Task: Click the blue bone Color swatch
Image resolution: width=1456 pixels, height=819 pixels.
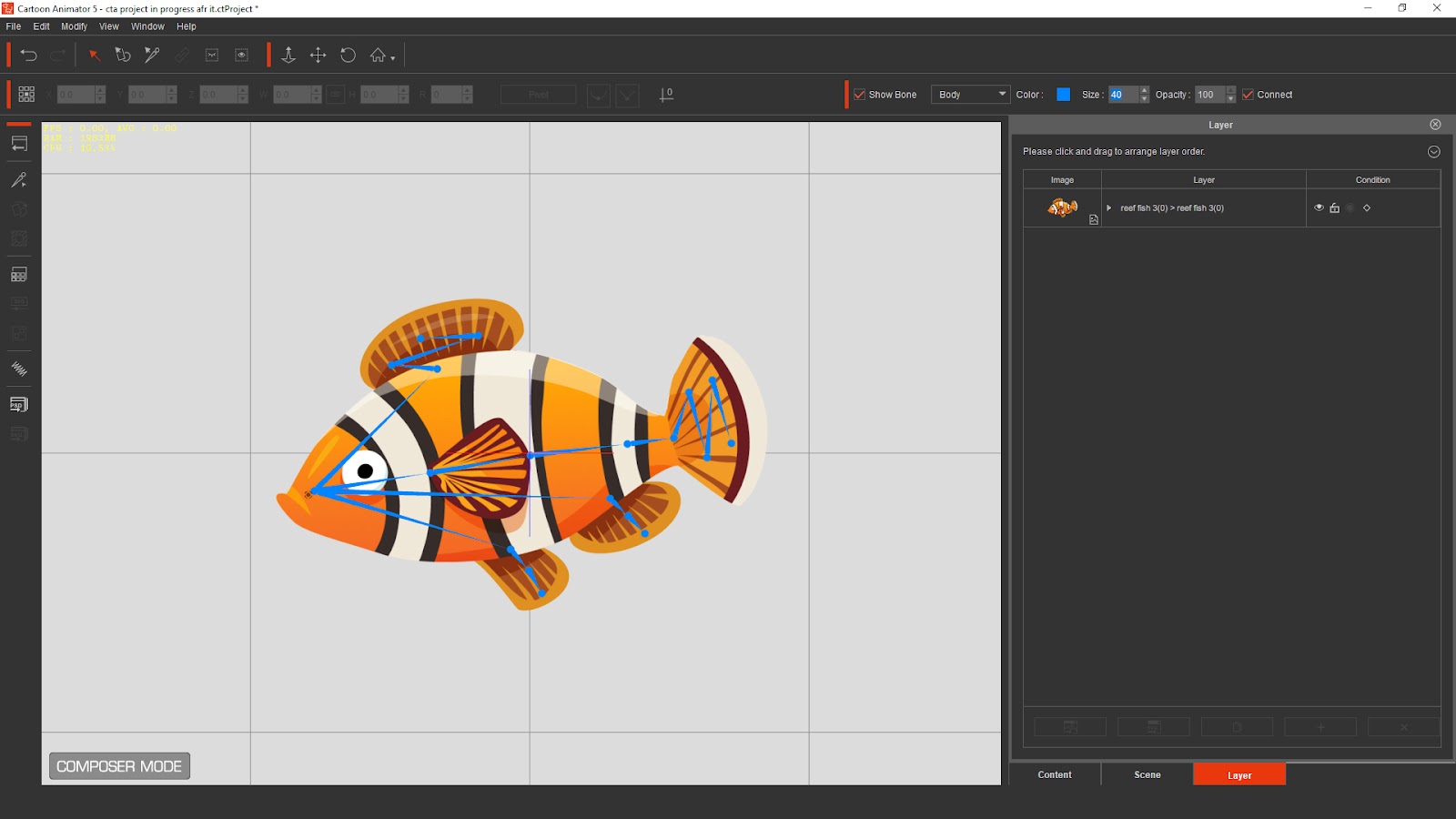Action: coord(1063,95)
